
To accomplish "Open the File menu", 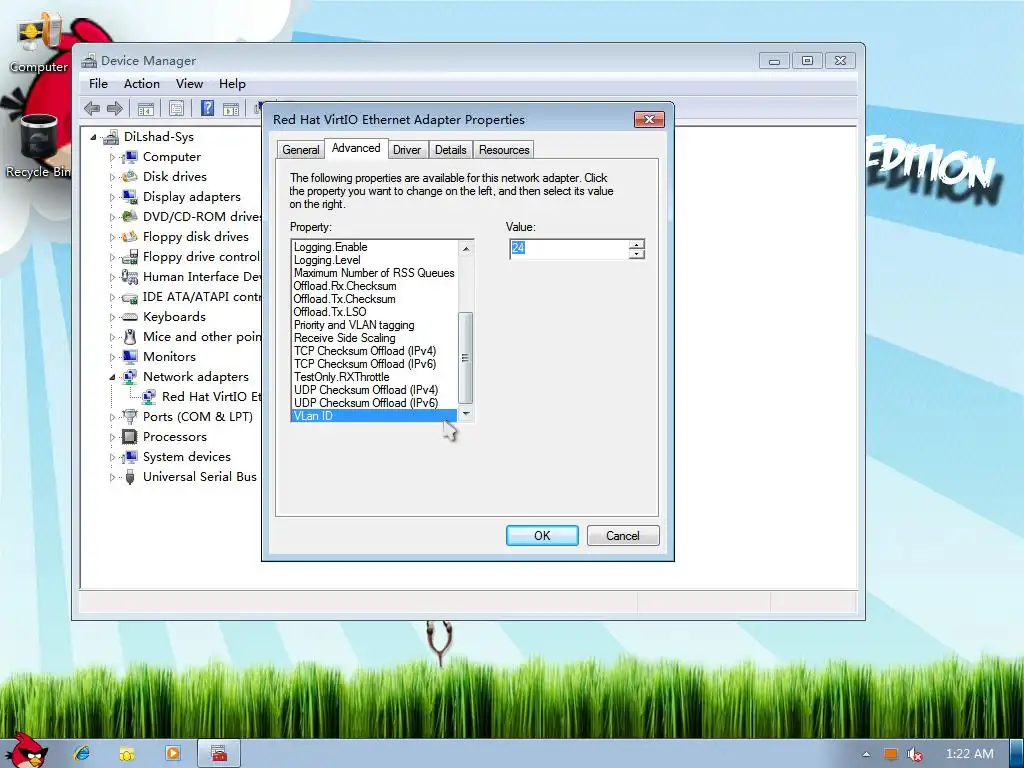I will (99, 84).
